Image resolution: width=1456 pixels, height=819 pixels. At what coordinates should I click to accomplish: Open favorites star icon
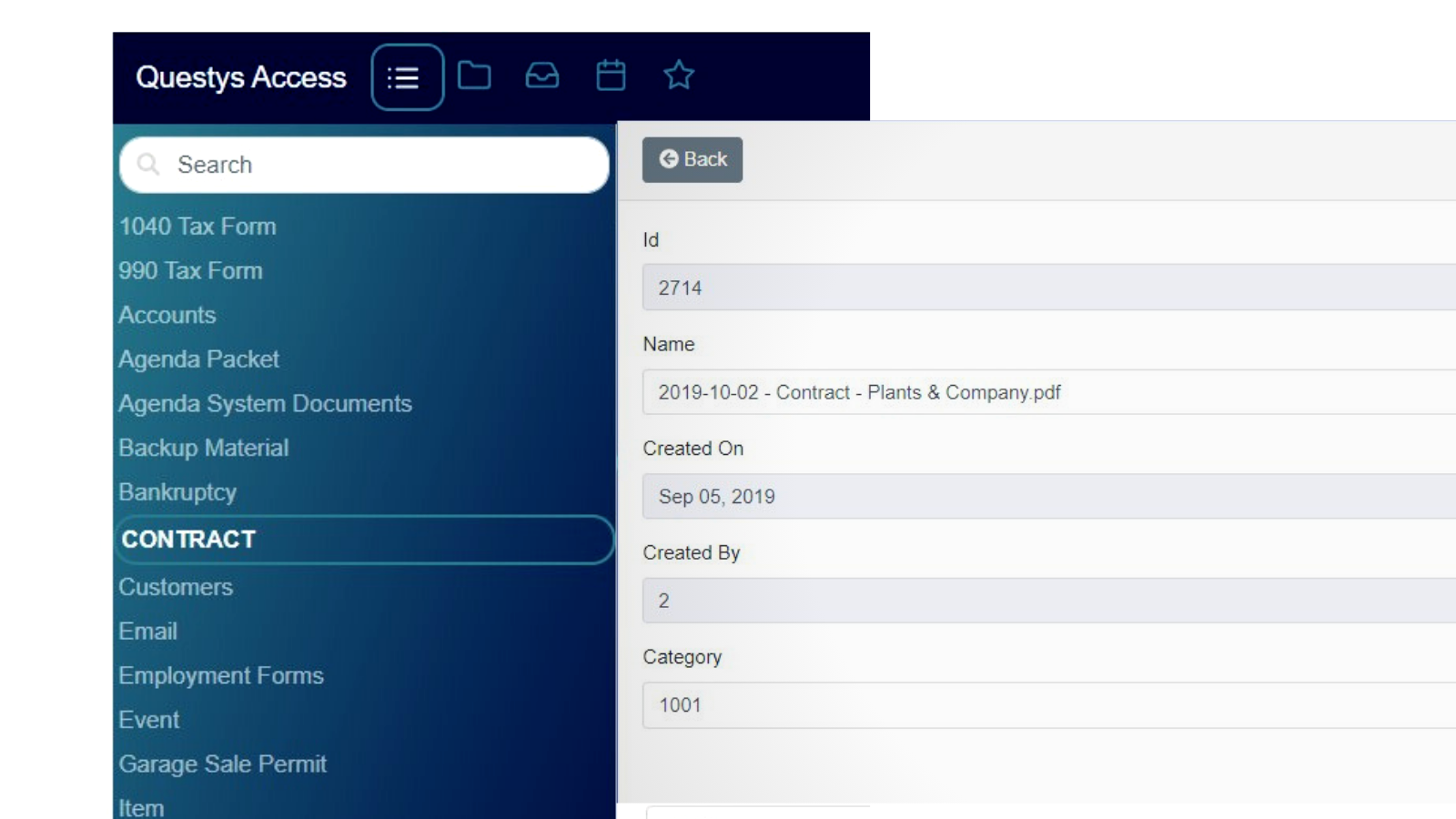(679, 75)
